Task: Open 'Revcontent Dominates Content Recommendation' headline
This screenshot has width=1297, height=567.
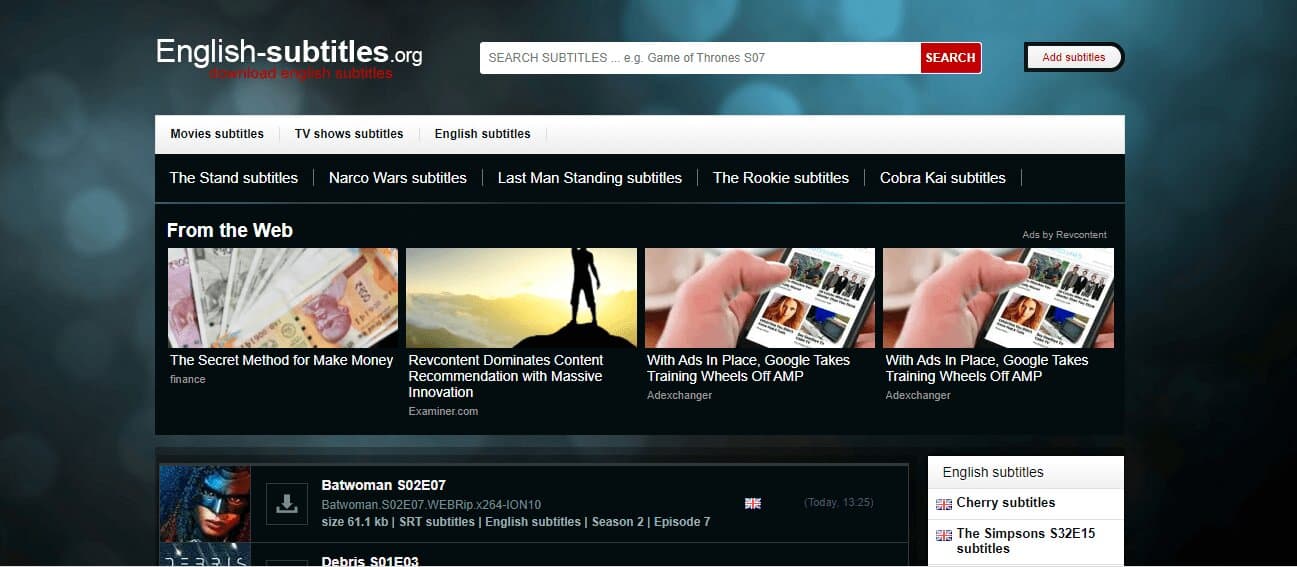Action: (506, 376)
